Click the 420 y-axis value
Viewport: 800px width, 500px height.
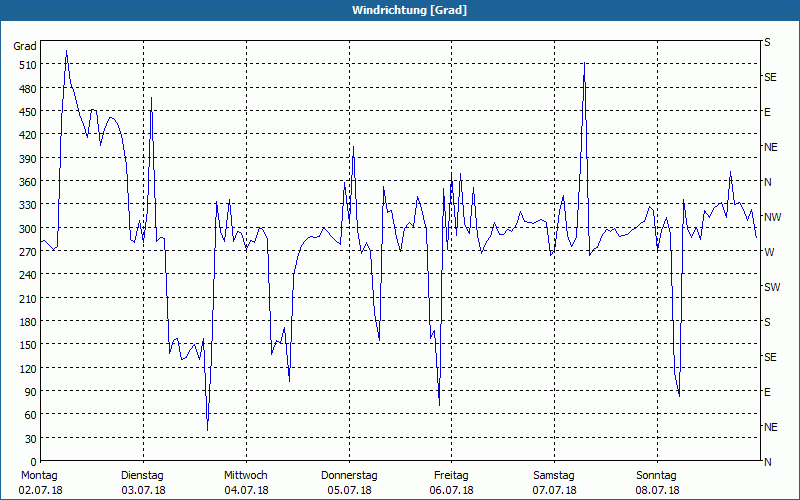[28, 135]
